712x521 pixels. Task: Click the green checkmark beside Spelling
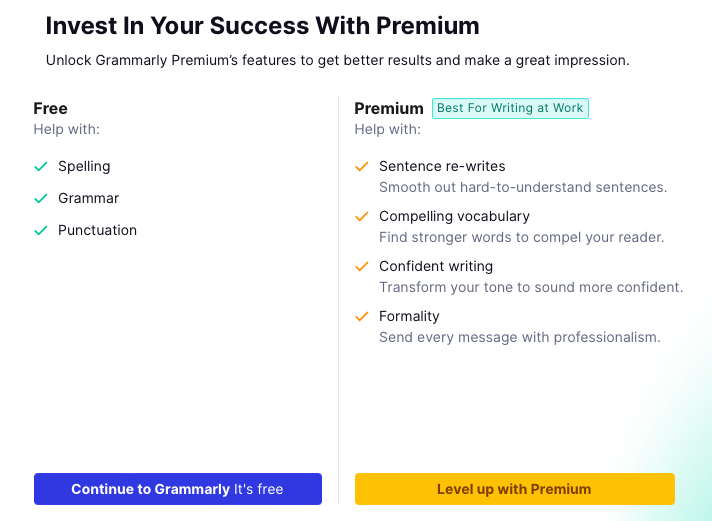pyautogui.click(x=41, y=167)
